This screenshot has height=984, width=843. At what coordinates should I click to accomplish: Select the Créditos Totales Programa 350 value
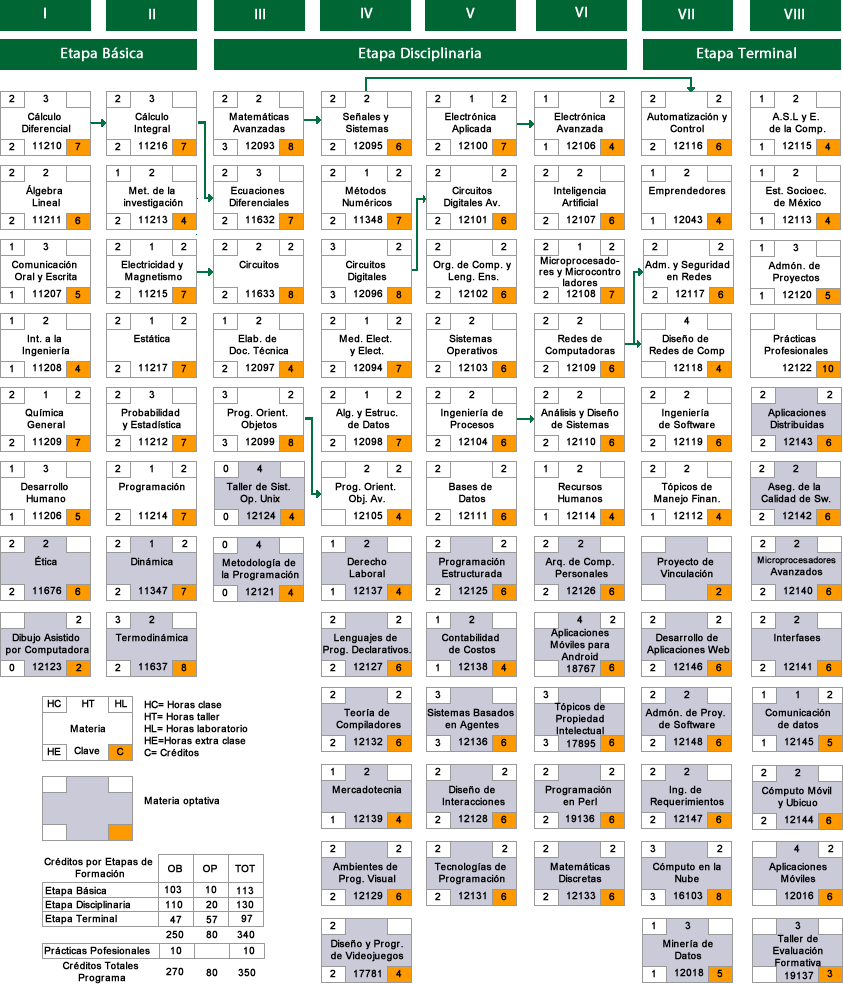pyautogui.click(x=246, y=972)
